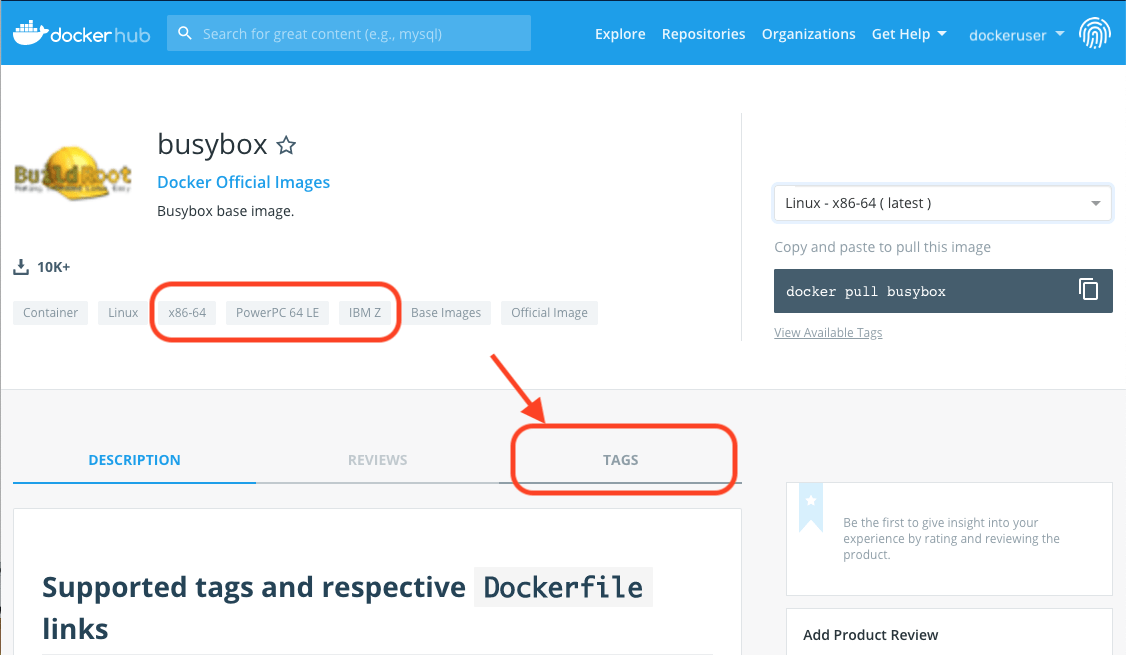Click the View Available Tags link
Image resolution: width=1126 pixels, height=655 pixels.
[828, 333]
